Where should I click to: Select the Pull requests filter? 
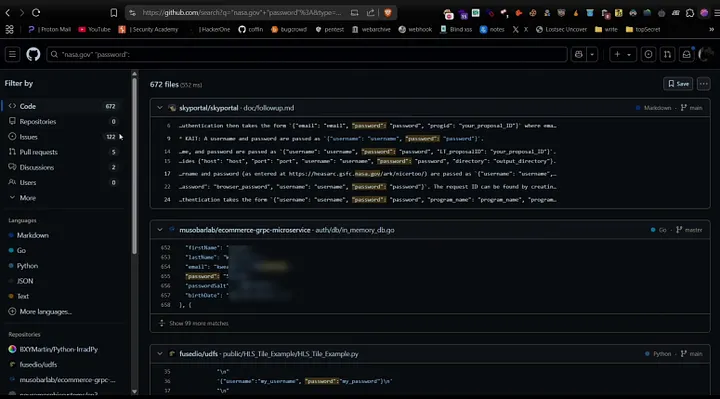pyautogui.click(x=62, y=152)
